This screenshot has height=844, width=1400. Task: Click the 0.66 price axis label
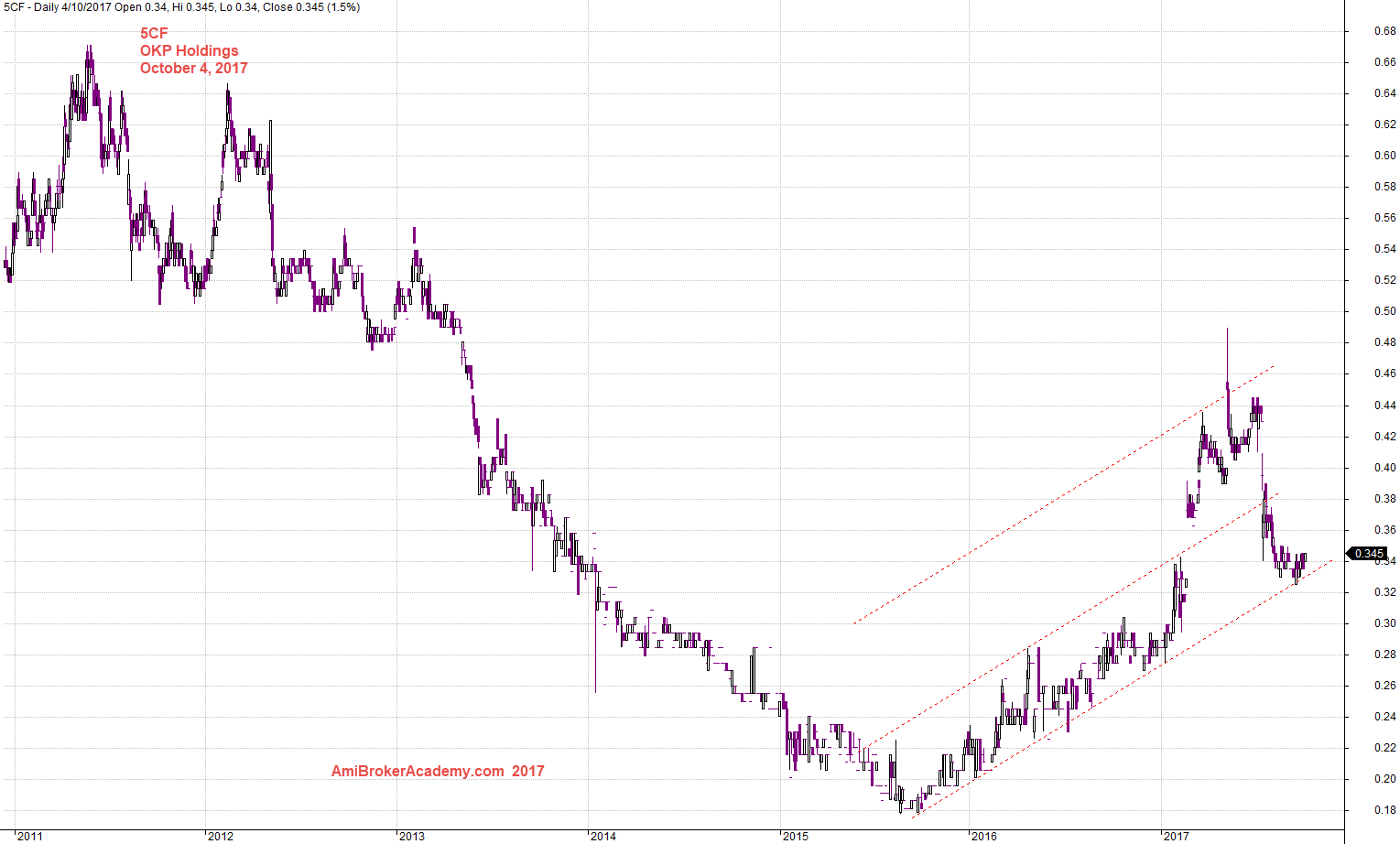1385,62
